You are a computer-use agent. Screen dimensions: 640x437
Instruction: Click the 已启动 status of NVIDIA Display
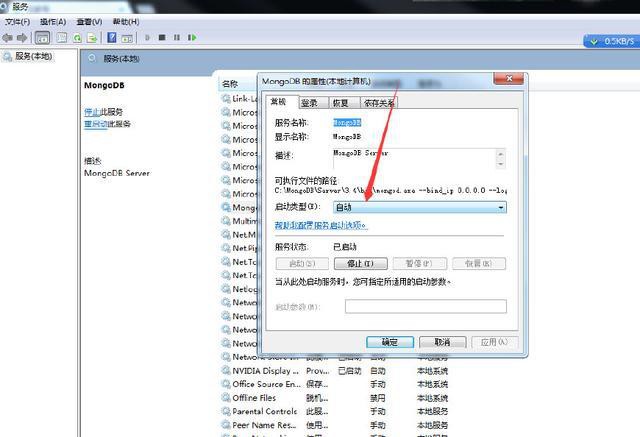coord(350,371)
